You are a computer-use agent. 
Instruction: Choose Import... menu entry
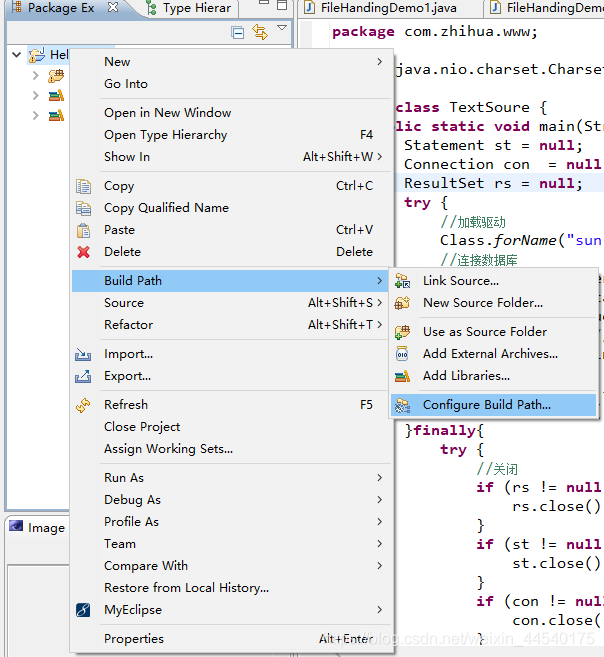pyautogui.click(x=232, y=354)
